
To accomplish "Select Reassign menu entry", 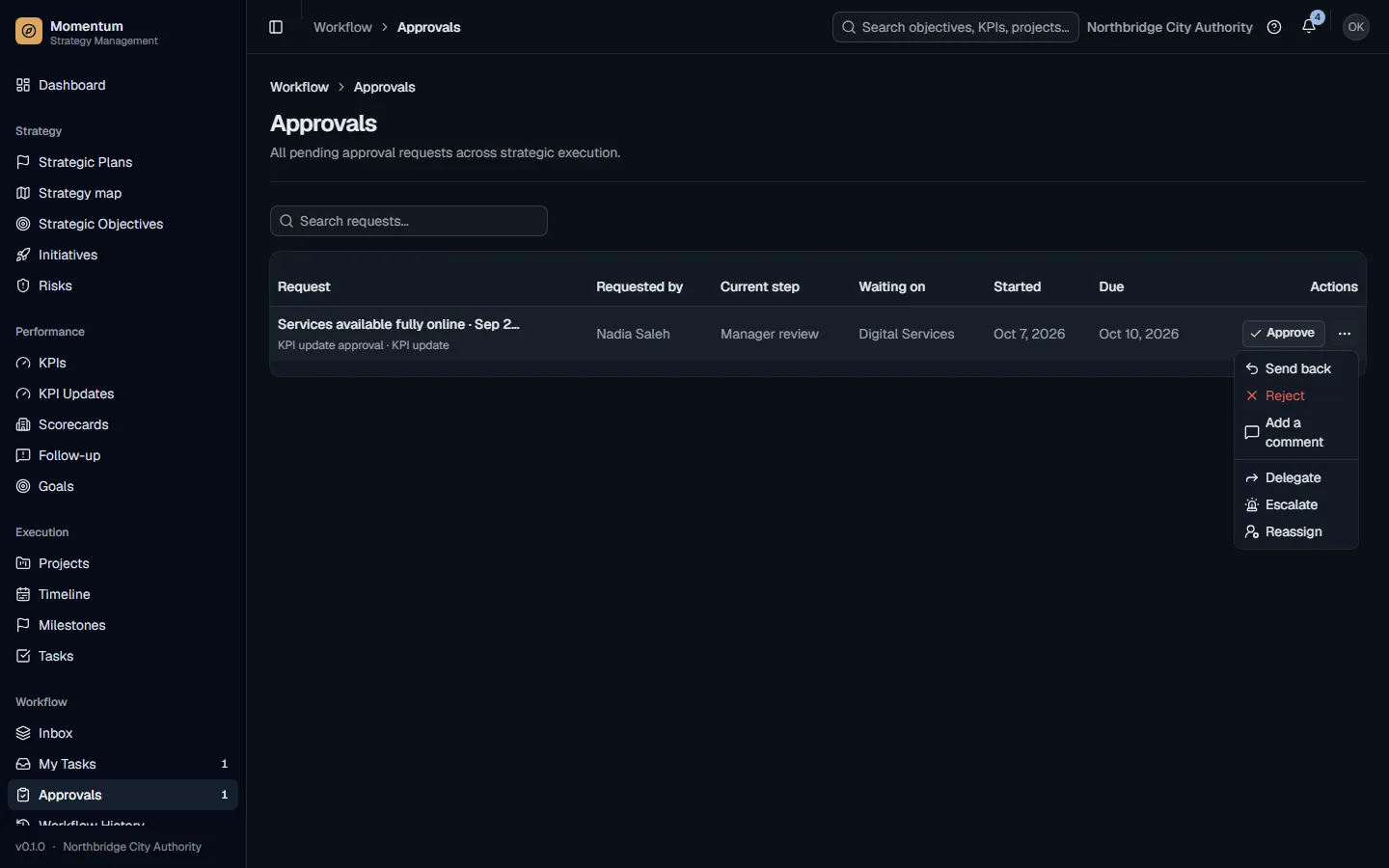I will (1295, 532).
